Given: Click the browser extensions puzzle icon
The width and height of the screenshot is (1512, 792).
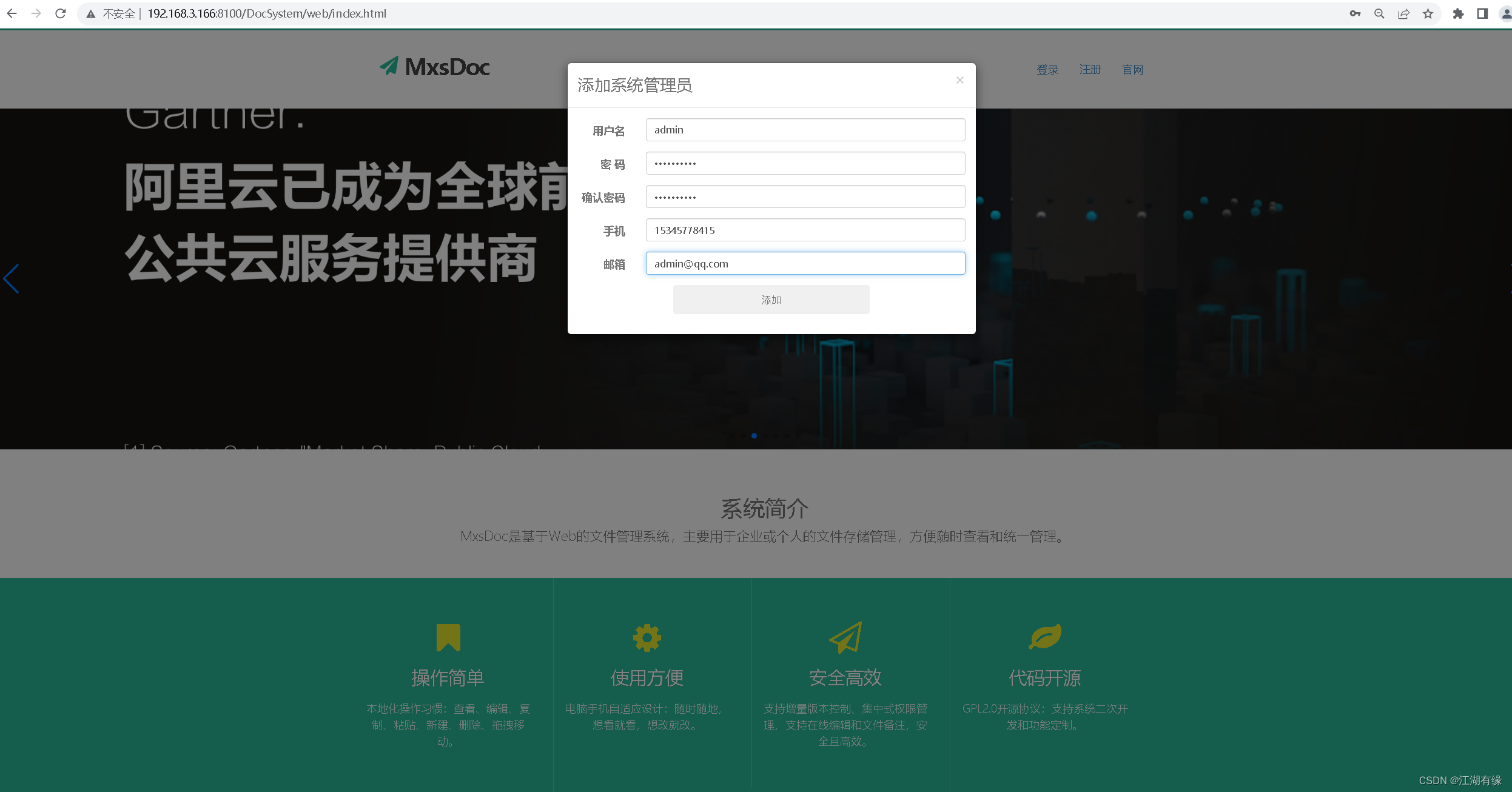Looking at the screenshot, I should (x=1458, y=13).
